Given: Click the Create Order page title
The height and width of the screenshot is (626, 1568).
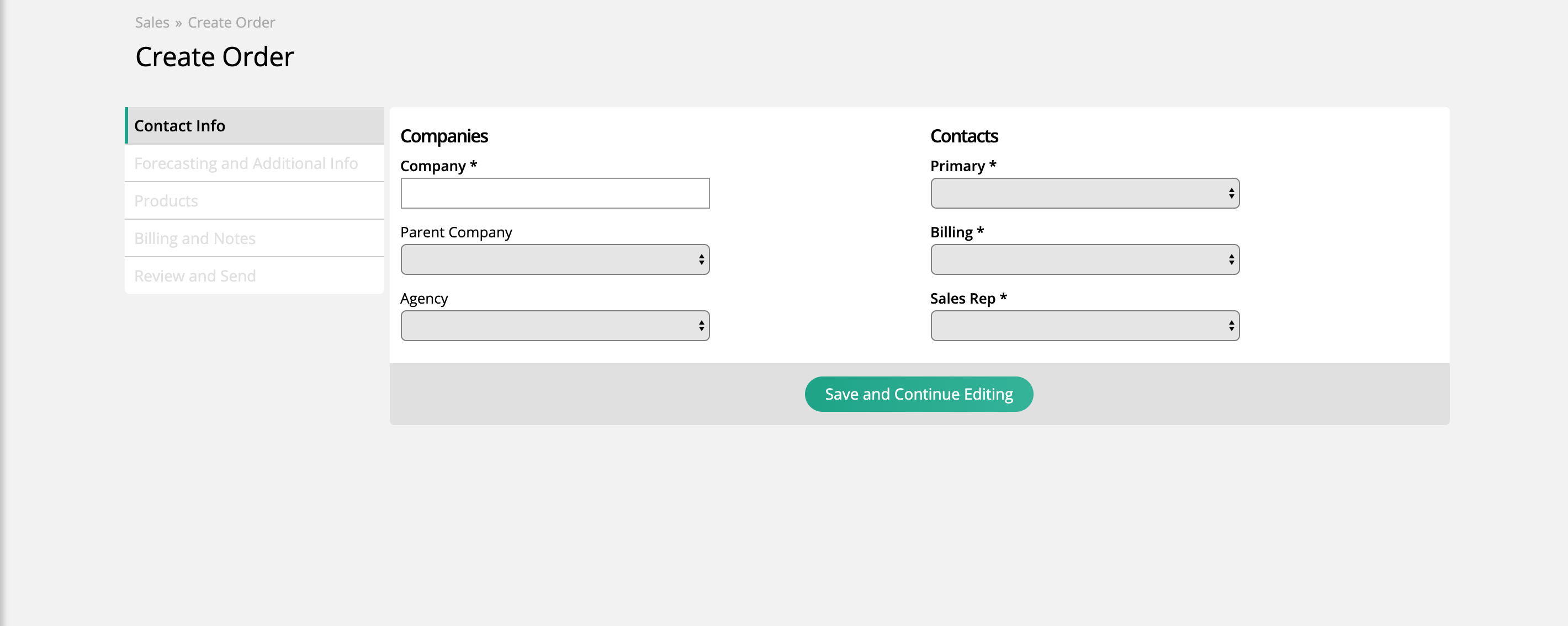Looking at the screenshot, I should point(214,57).
